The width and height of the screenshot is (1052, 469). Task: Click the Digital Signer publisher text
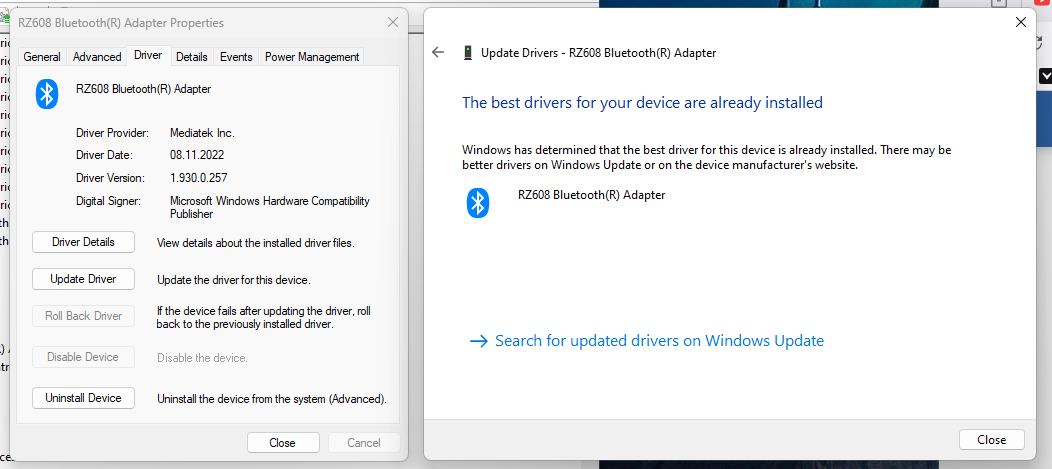(x=270, y=207)
